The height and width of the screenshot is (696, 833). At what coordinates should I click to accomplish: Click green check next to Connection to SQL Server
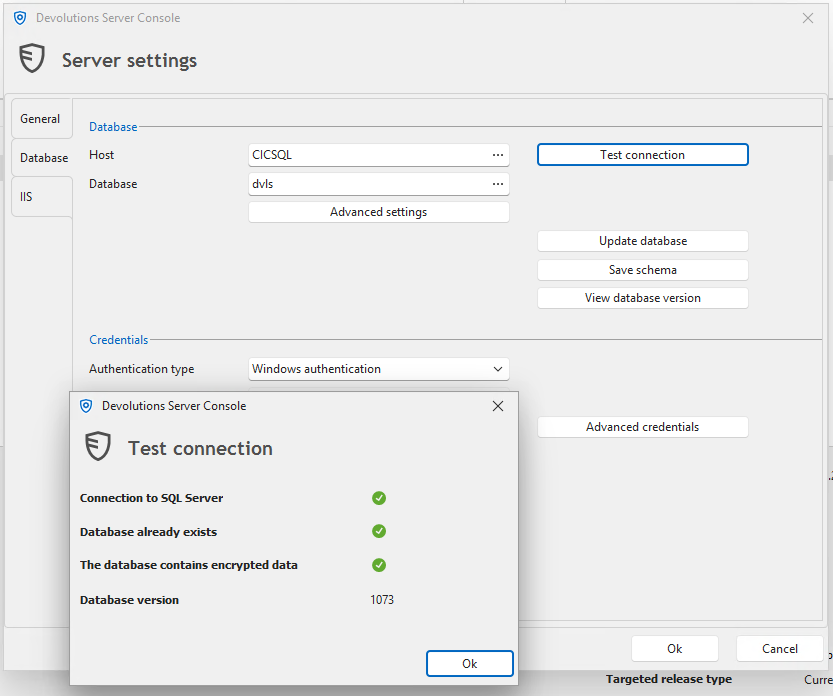(379, 498)
